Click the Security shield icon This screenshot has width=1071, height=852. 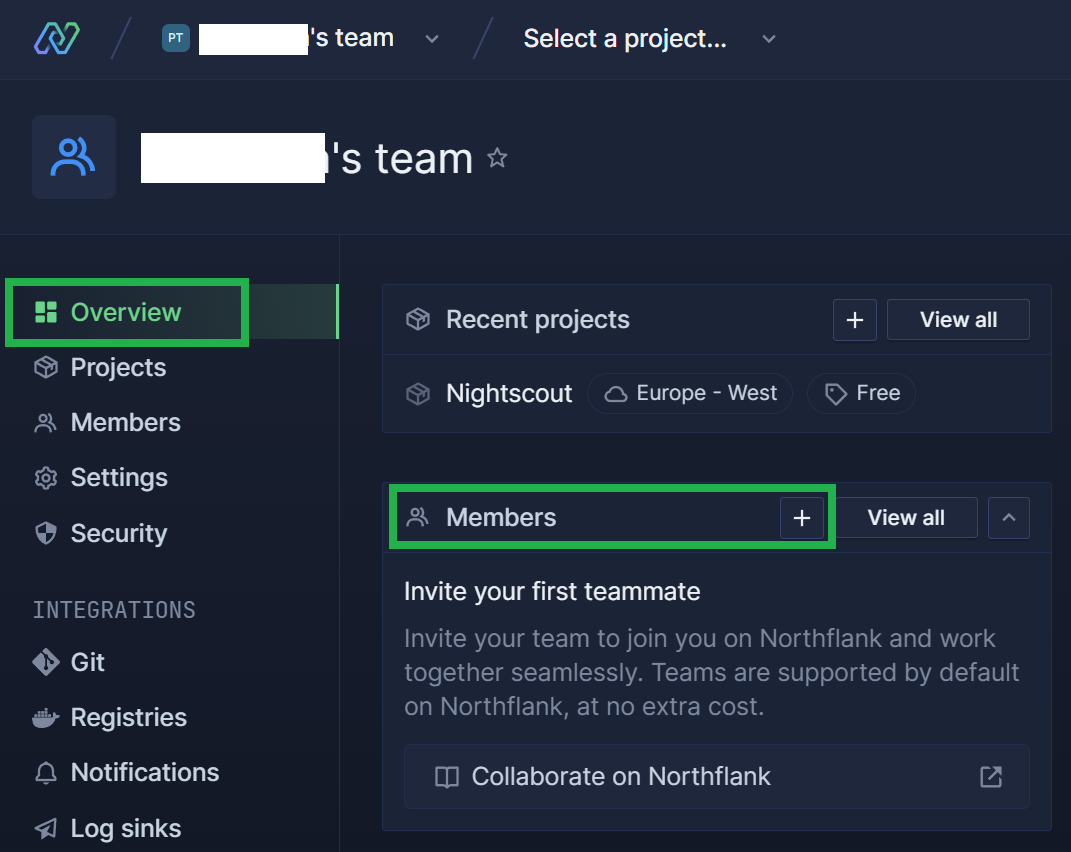(46, 533)
